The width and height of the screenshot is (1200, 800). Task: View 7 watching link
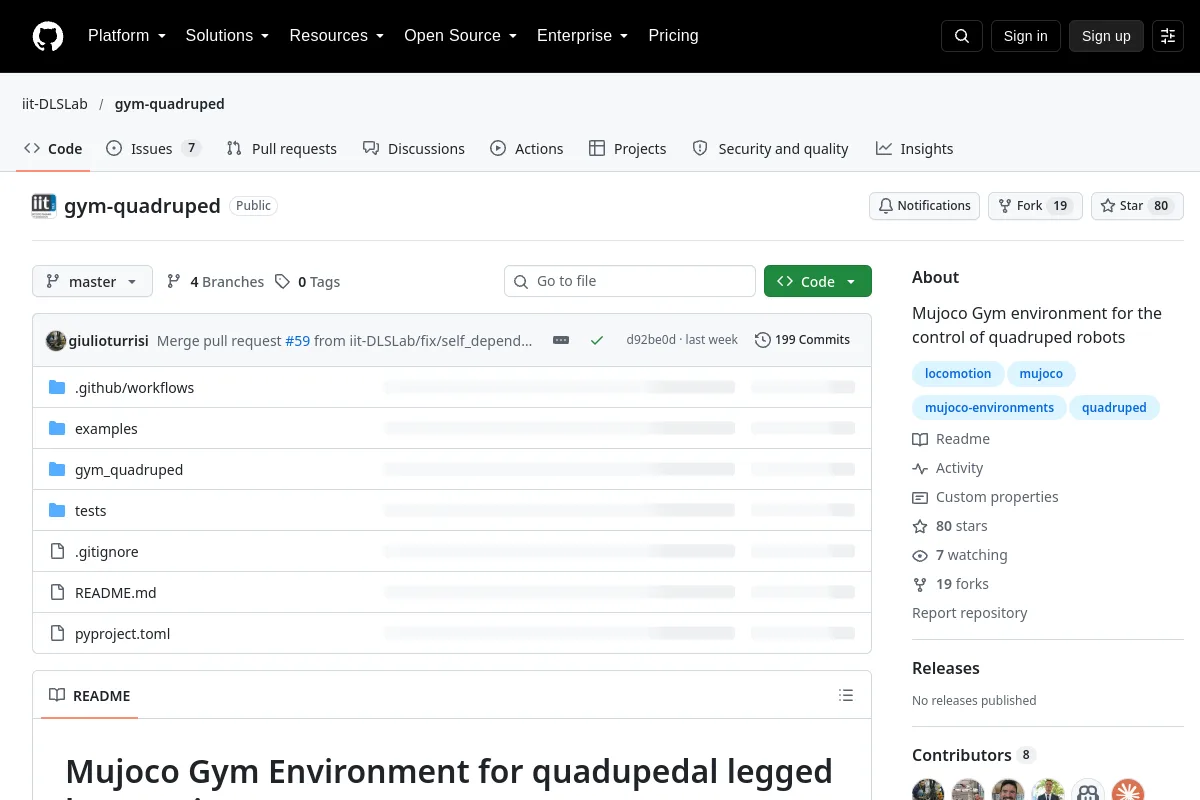tap(960, 555)
